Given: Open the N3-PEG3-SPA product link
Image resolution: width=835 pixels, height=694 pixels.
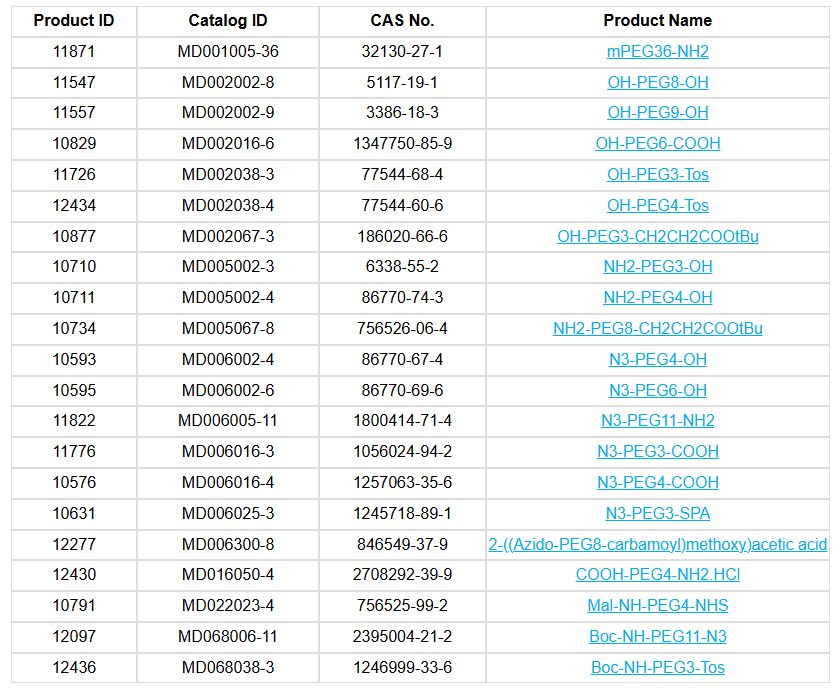Looking at the screenshot, I should coord(658,513).
